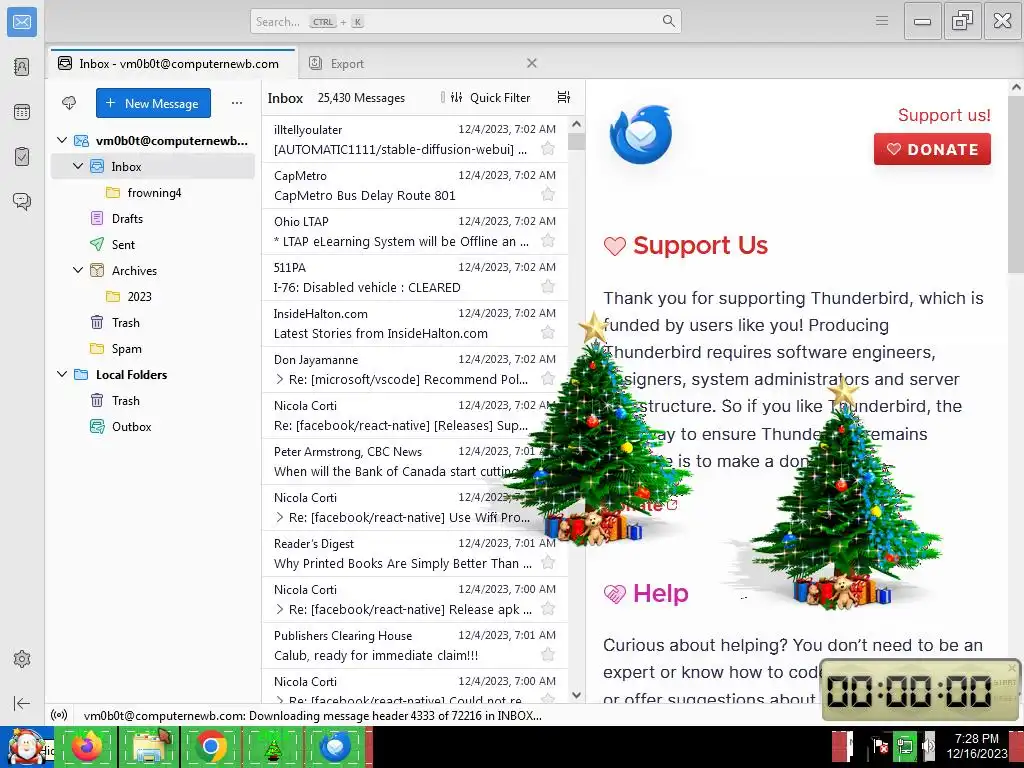Viewport: 1024px width, 768px height.
Task: Collapse the Local Folders tree
Action: (x=62, y=374)
